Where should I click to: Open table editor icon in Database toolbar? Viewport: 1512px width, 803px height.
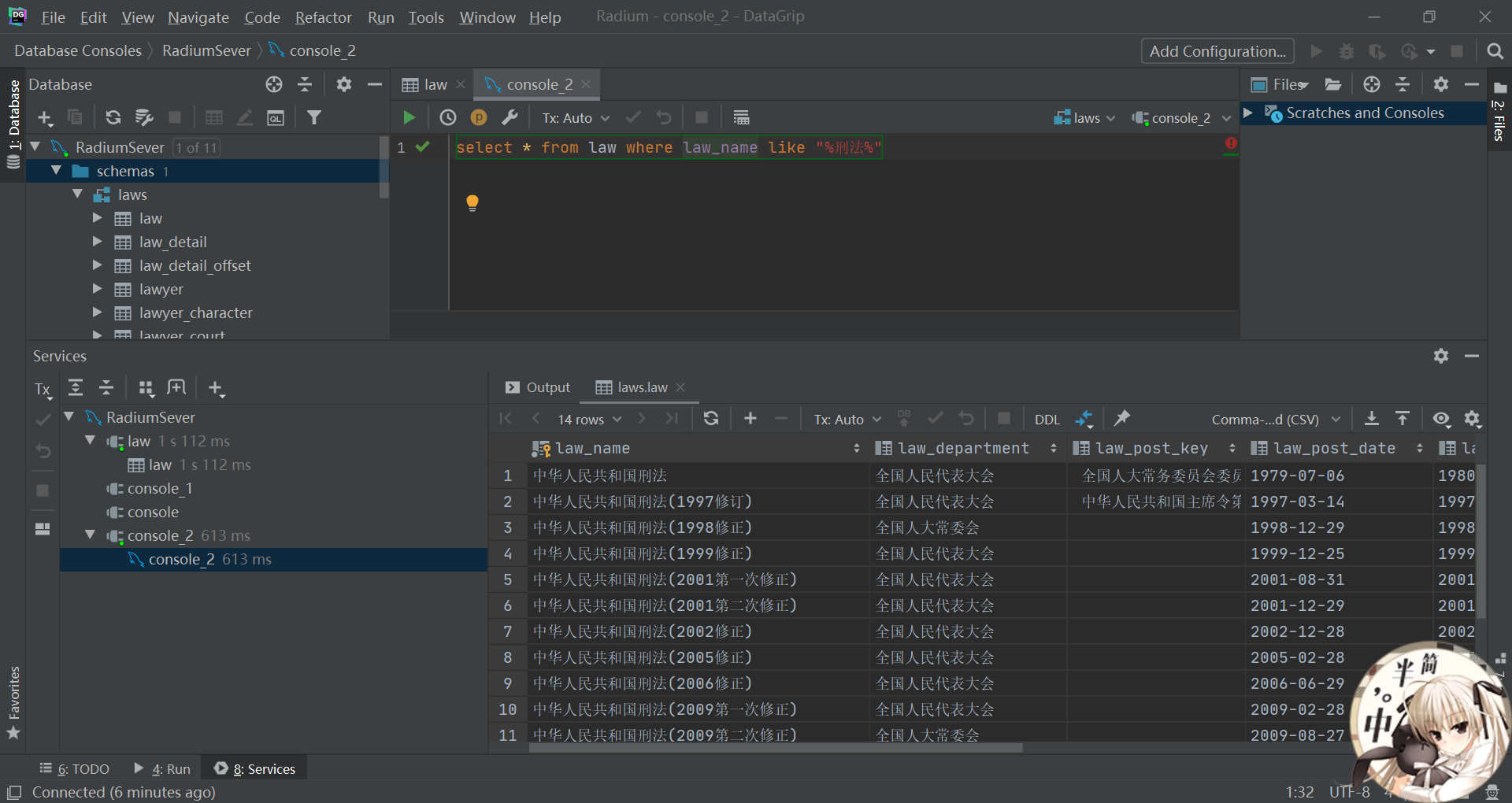213,117
